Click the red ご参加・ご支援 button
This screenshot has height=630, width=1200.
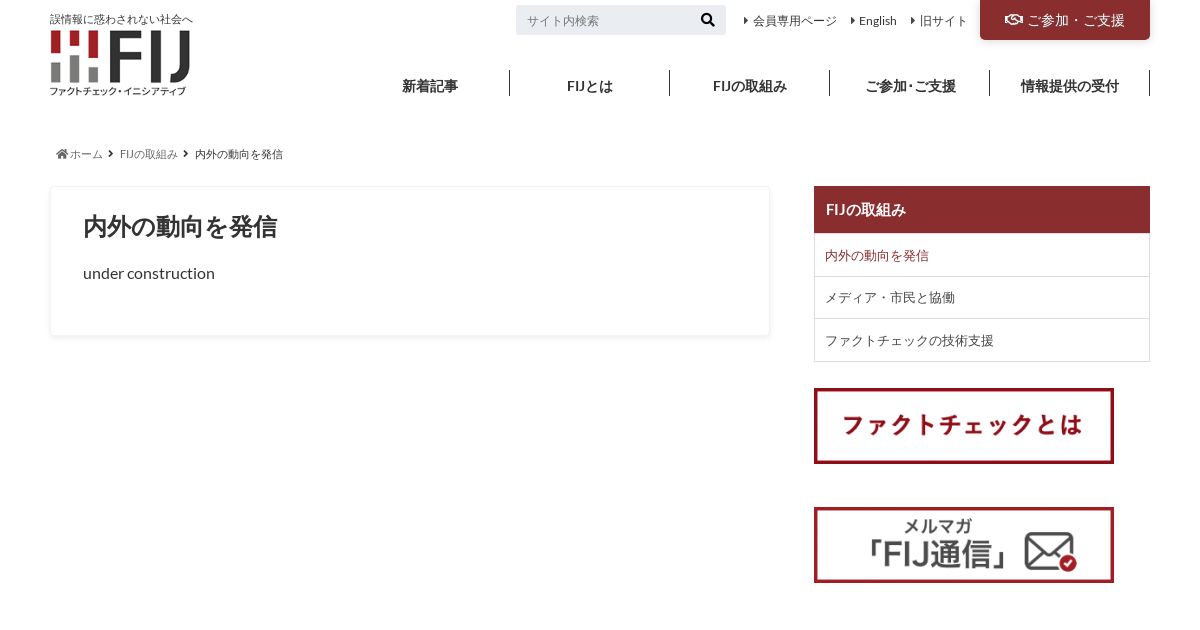[x=1065, y=20]
